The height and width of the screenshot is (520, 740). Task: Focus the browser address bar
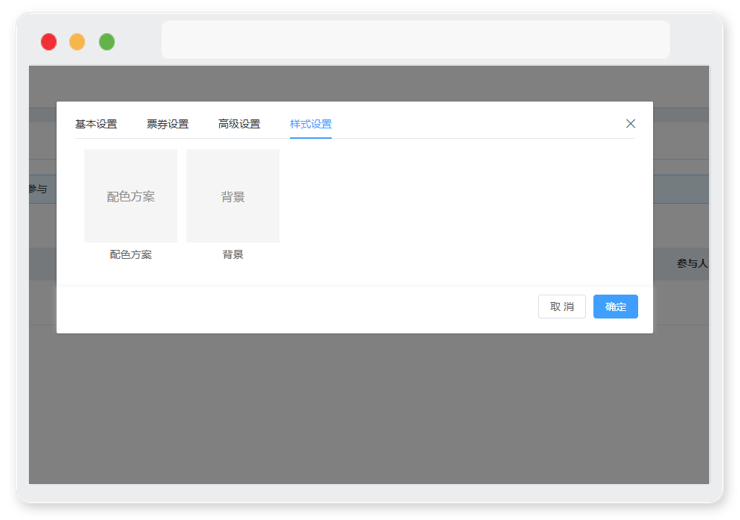point(415,40)
